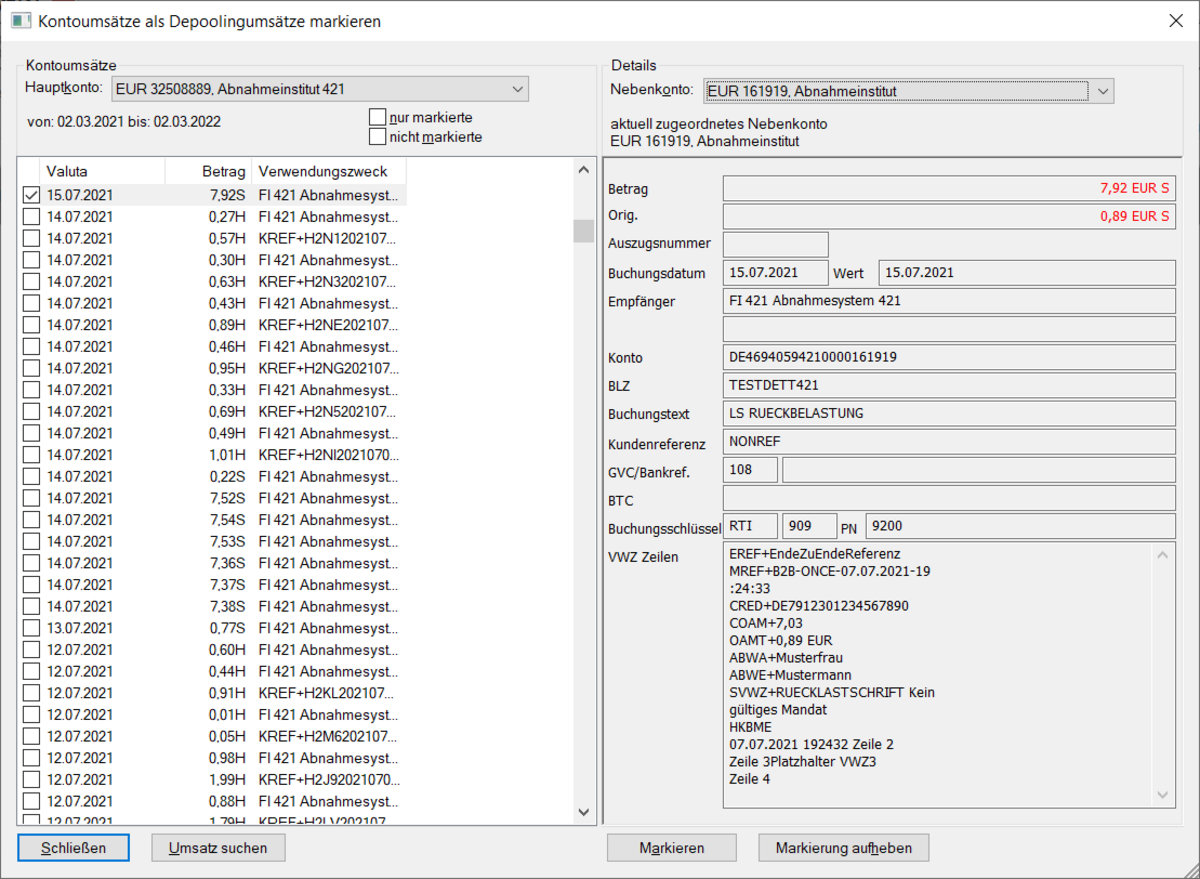The width and height of the screenshot is (1200, 879).
Task: Enable the 'nur markierte' checkbox
Action: (x=378, y=117)
